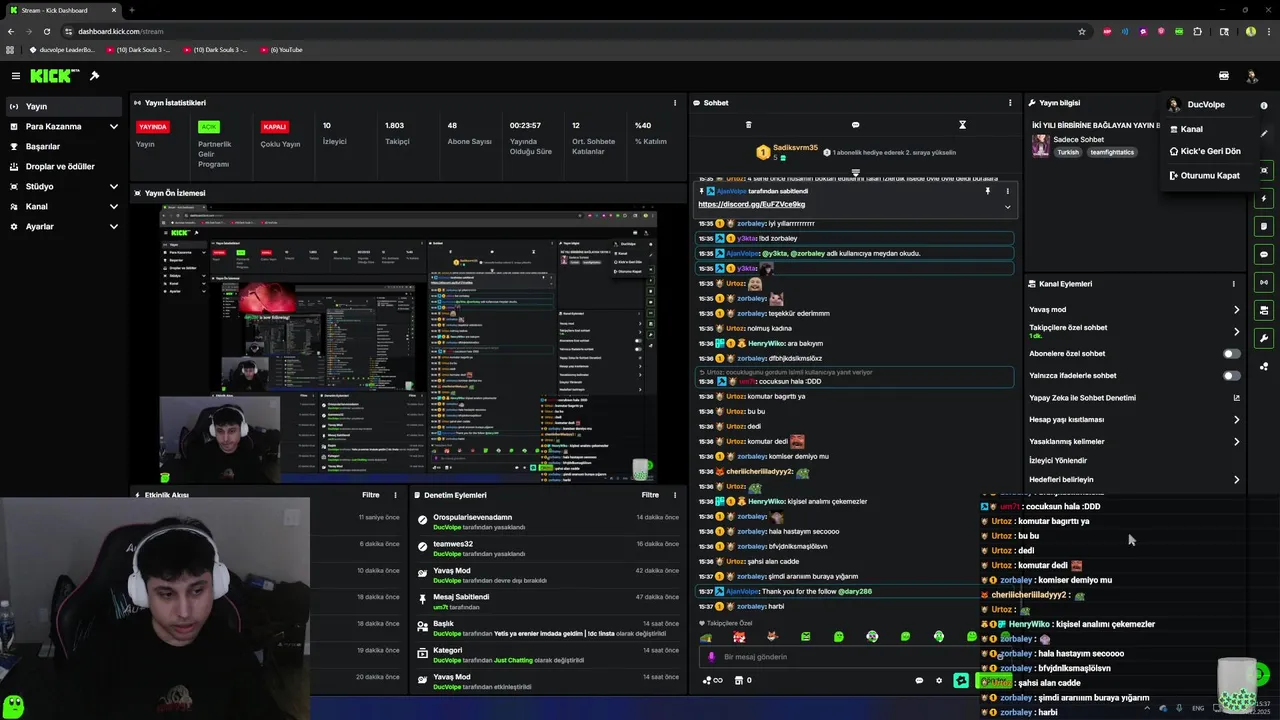Click the lightning bolt icon in right sidebar
This screenshot has width=1280, height=720.
(1264, 199)
